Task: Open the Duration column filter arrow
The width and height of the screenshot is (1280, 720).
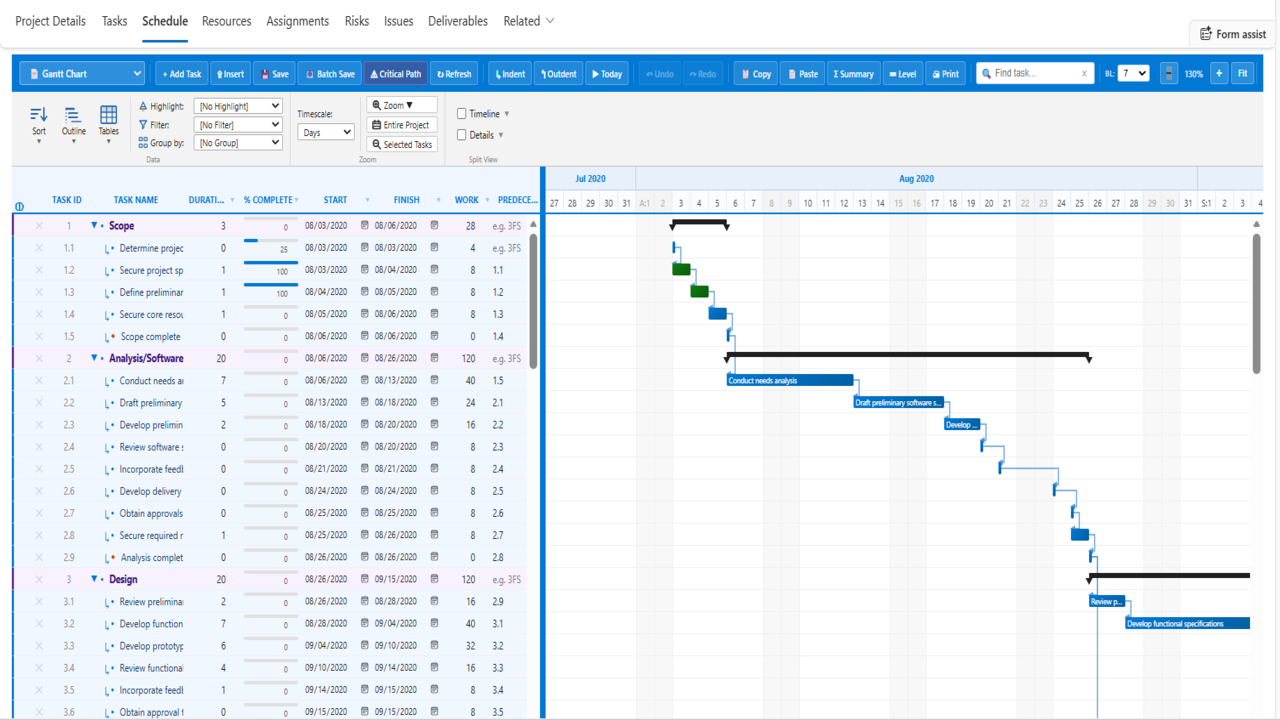Action: coord(233,200)
